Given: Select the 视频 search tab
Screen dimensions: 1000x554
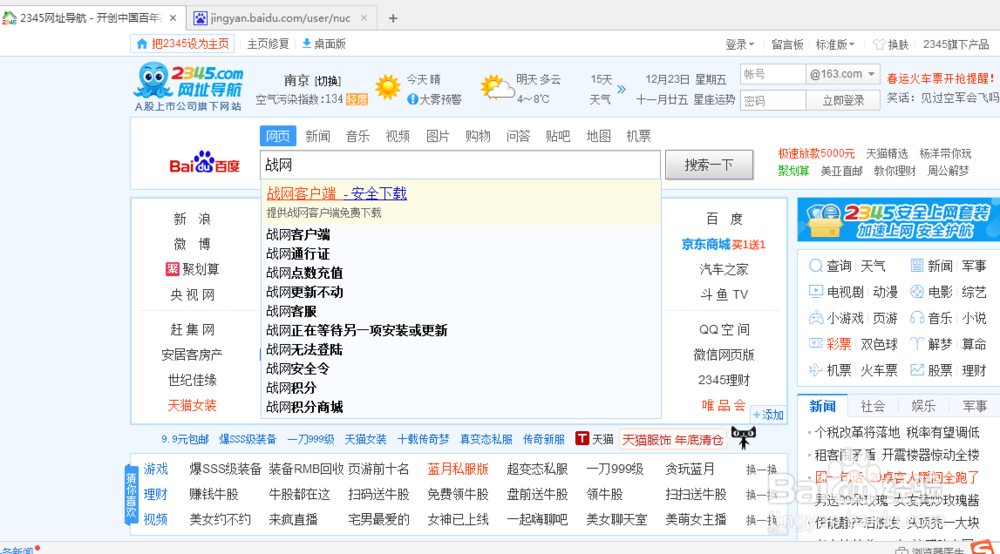Looking at the screenshot, I should pyautogui.click(x=398, y=136).
